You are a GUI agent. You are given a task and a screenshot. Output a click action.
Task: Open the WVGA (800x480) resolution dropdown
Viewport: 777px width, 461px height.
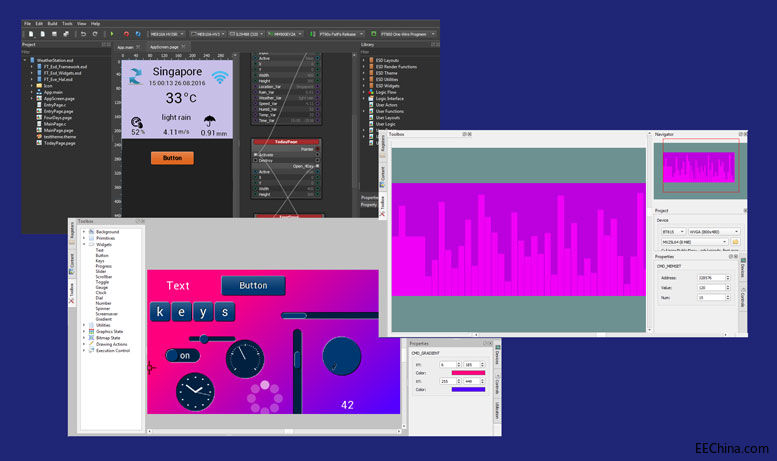coord(714,230)
